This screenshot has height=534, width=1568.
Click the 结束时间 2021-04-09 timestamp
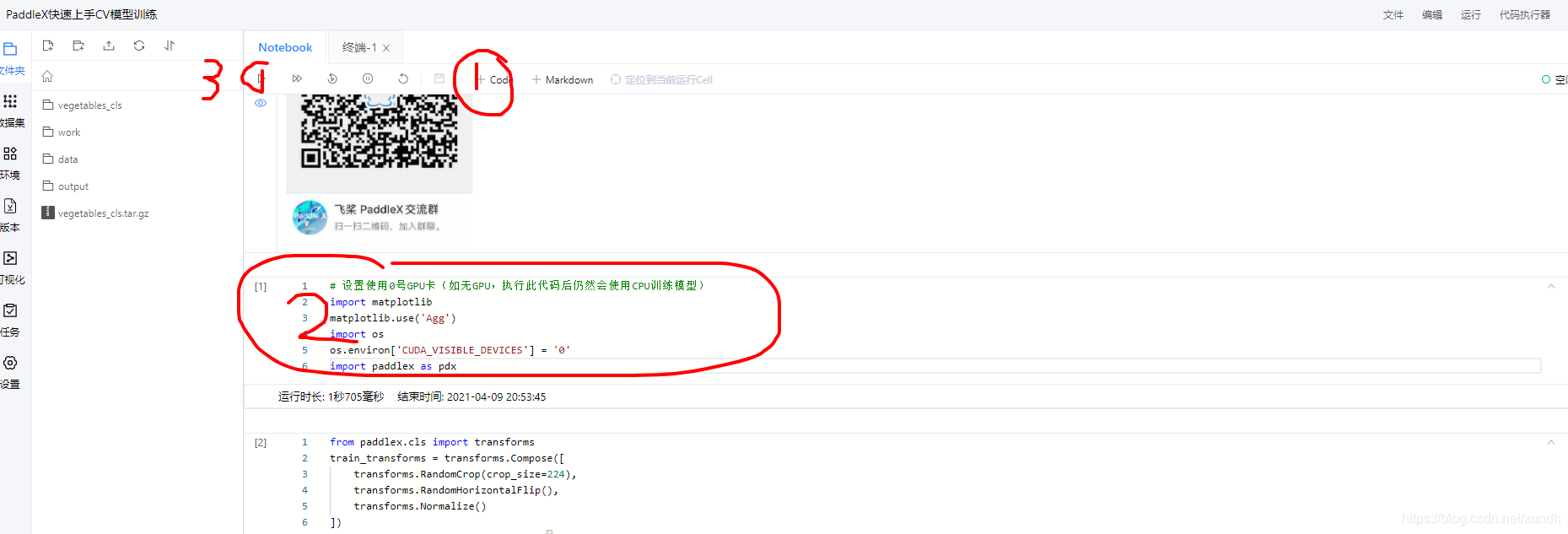pos(471,396)
